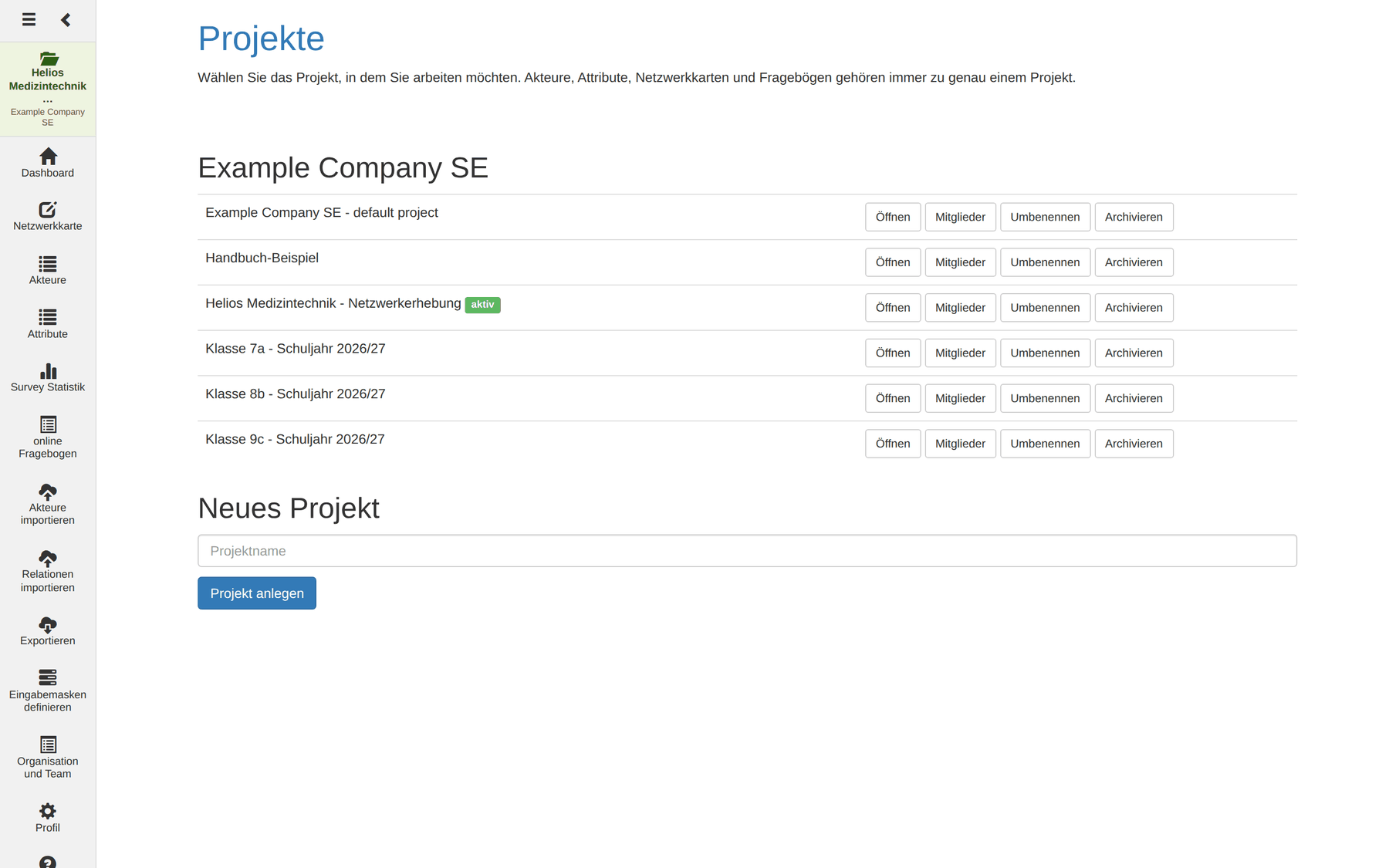Open the Helios Medizintechnik project folder icon

48,59
